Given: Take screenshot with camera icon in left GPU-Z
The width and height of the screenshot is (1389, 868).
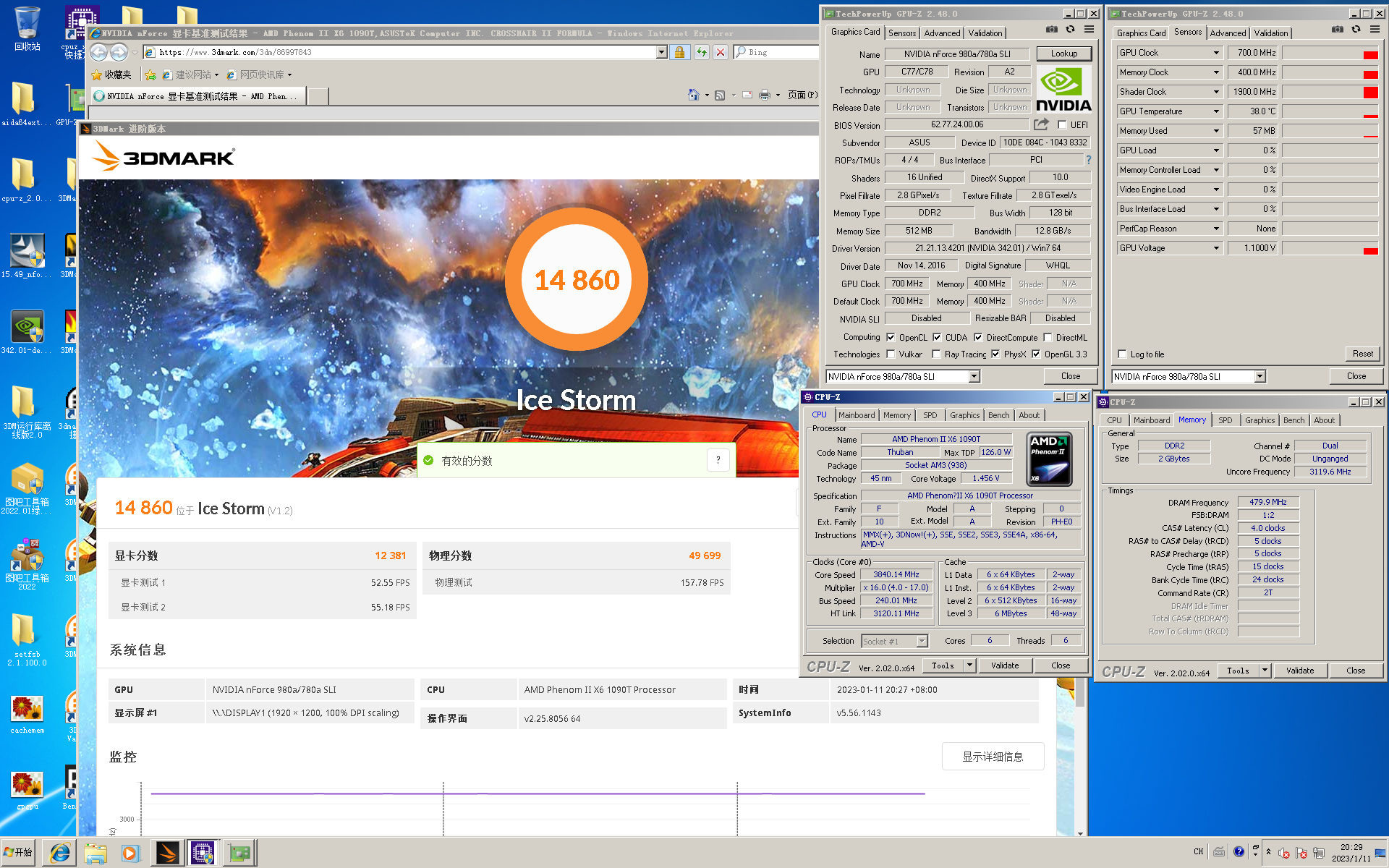Looking at the screenshot, I should (x=1051, y=30).
